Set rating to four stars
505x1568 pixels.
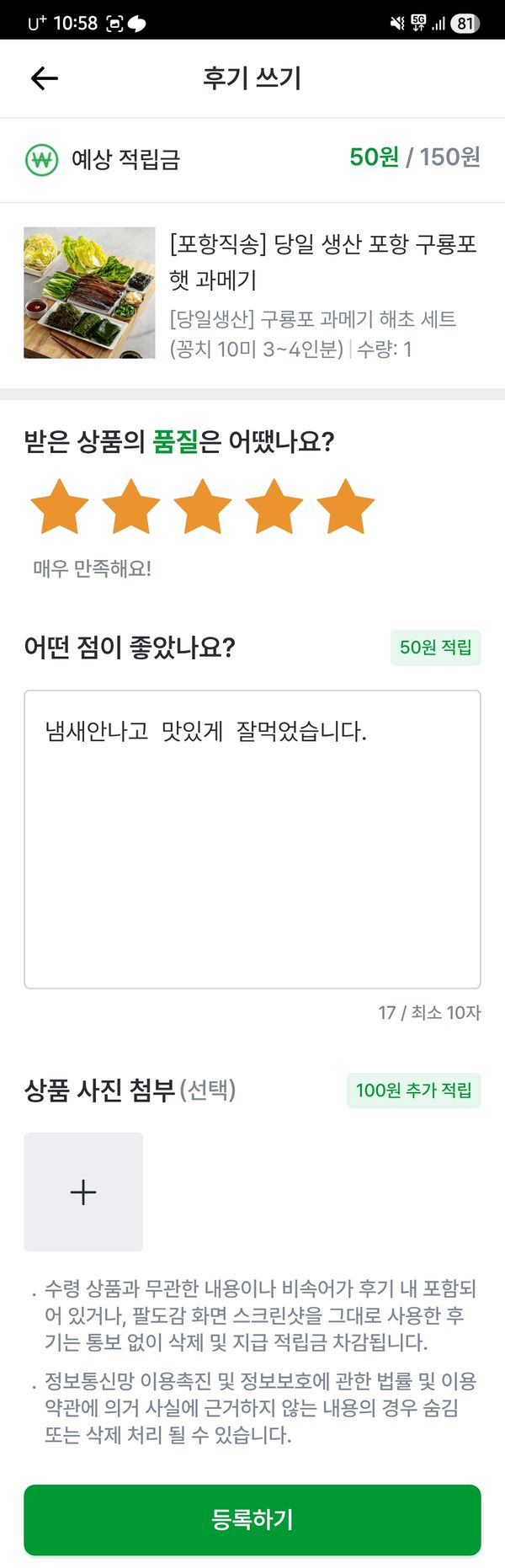(x=274, y=507)
